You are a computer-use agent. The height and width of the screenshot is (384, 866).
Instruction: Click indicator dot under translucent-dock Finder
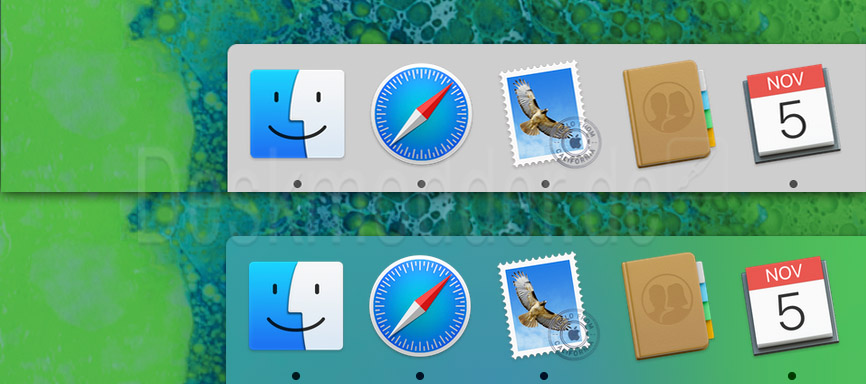[296, 376]
